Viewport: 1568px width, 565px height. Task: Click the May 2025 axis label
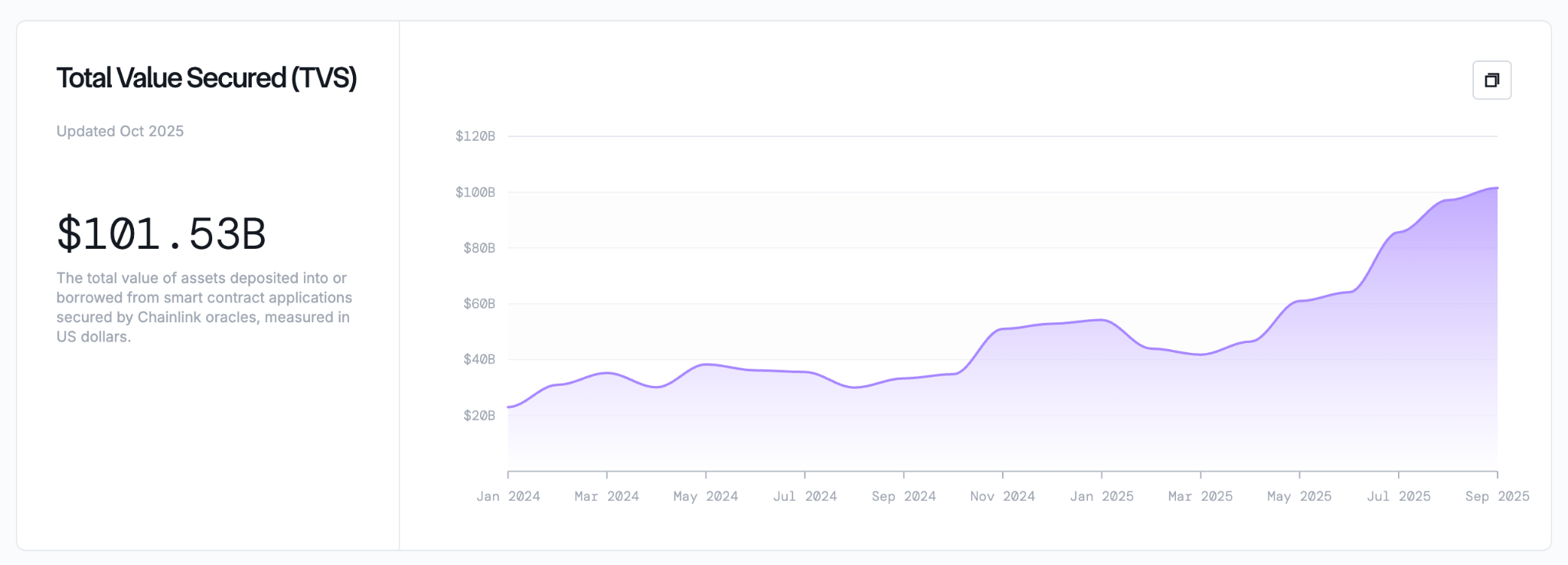[x=1299, y=496]
